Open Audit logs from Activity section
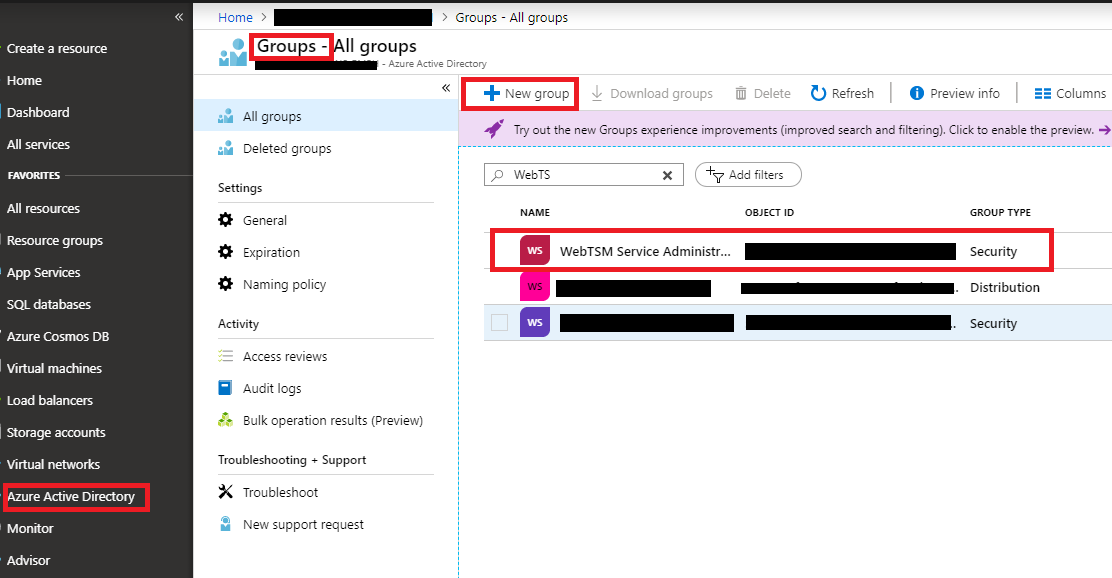The height and width of the screenshot is (578, 1112). click(271, 388)
